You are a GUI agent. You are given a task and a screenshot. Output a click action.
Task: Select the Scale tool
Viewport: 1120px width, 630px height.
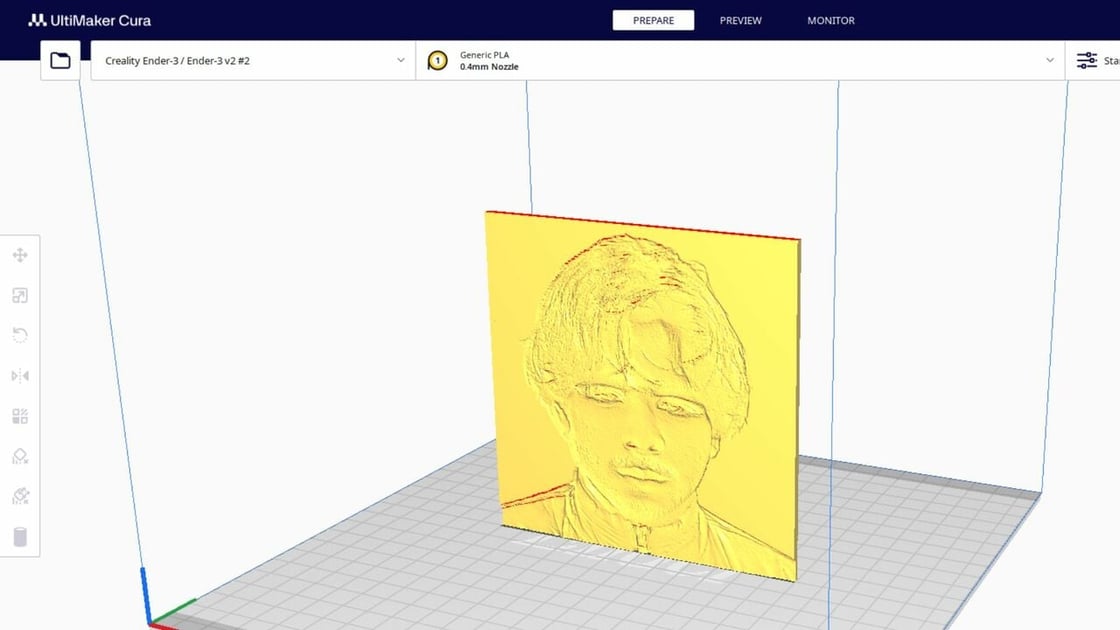(x=20, y=296)
